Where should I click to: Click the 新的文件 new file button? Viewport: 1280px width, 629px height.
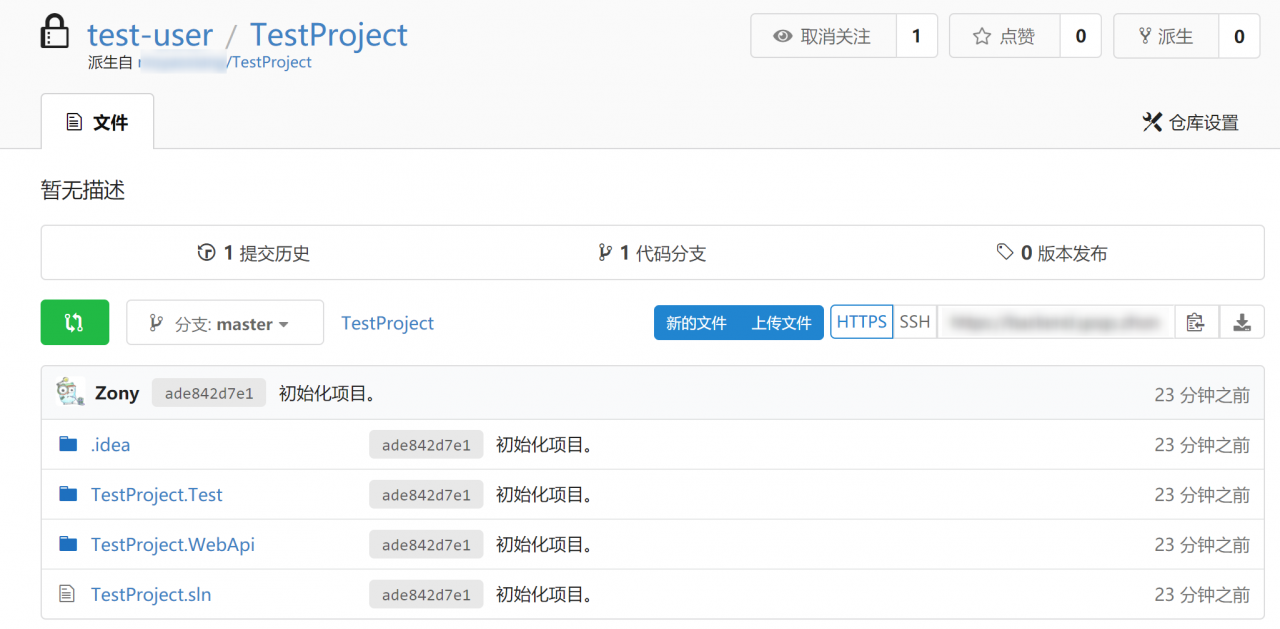tap(696, 323)
